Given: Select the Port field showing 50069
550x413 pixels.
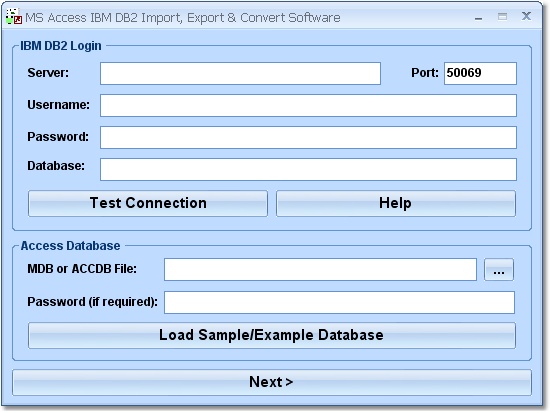Looking at the screenshot, I should (480, 73).
